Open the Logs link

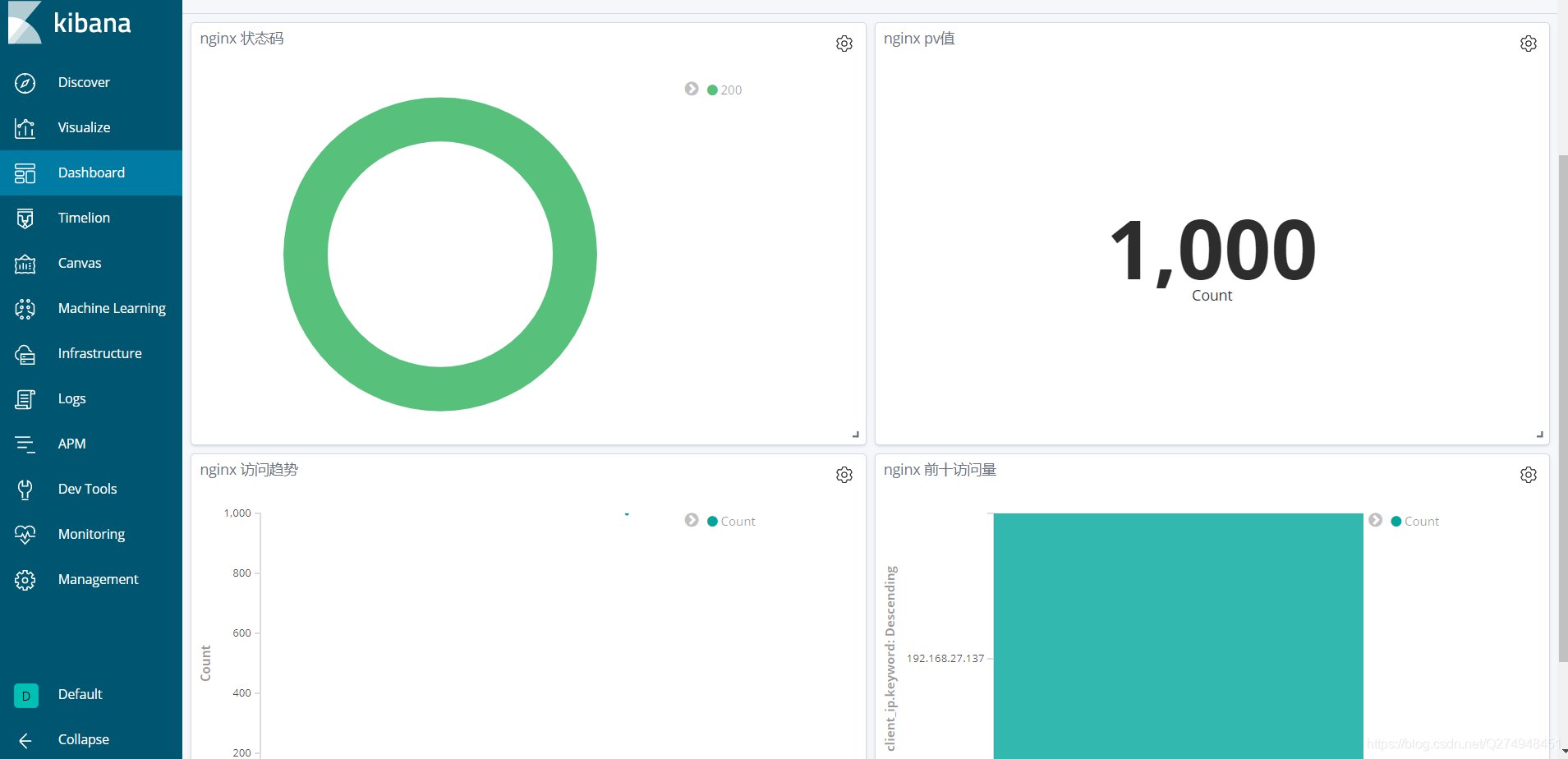pyautogui.click(x=71, y=398)
